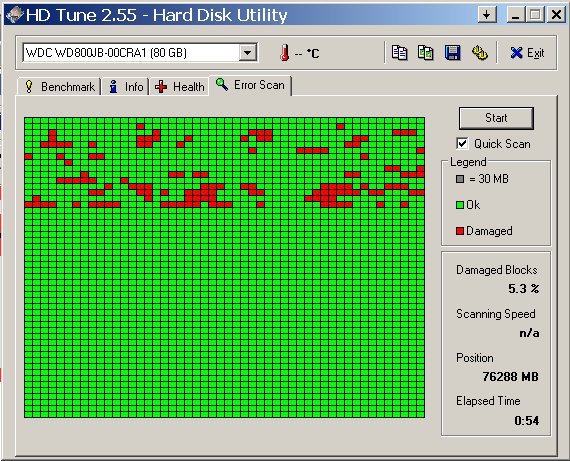
Task: Click the Start scan button
Action: pyautogui.click(x=496, y=118)
